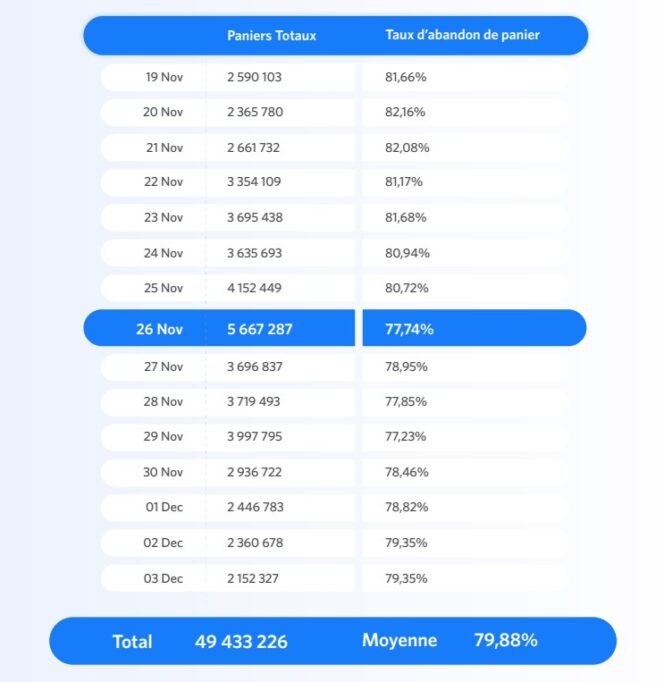
Task: Click the 2 365 780 value
Action: point(255,112)
